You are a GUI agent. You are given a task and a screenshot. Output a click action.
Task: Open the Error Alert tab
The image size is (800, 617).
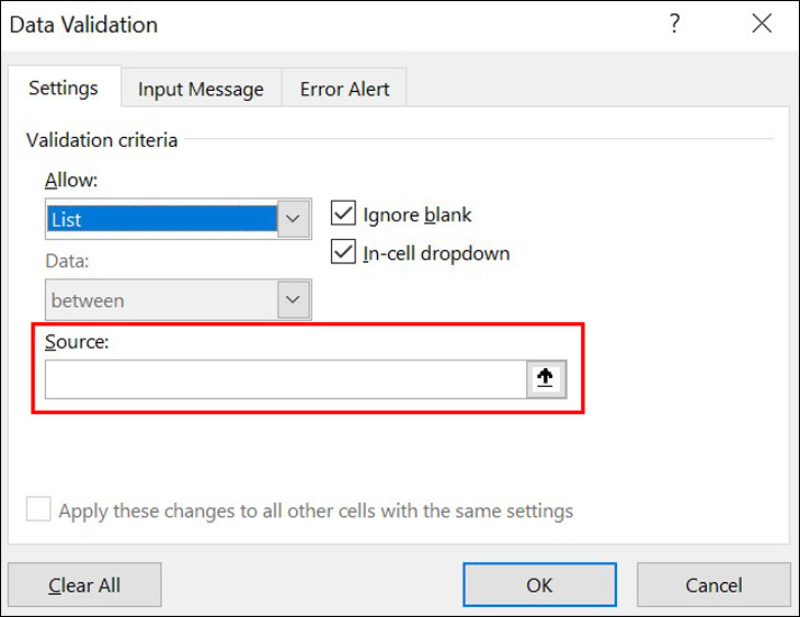[x=344, y=88]
